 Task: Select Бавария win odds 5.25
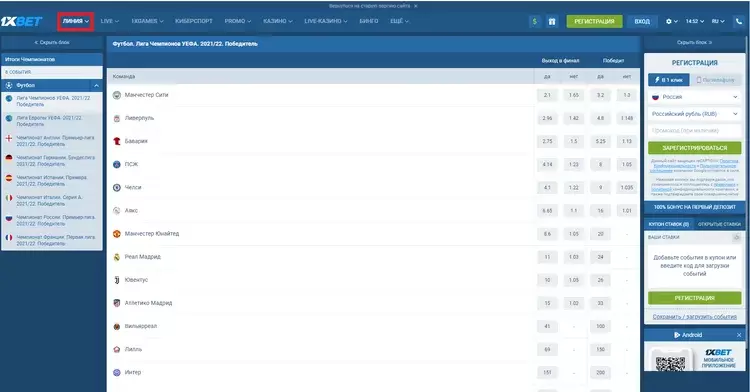(x=600, y=141)
